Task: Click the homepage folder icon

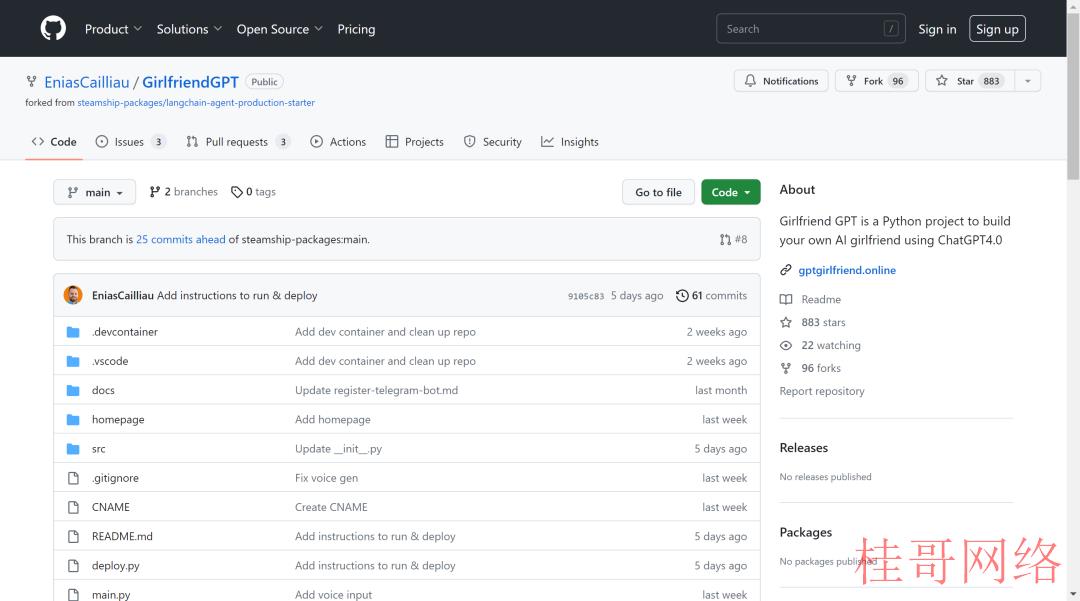Action: coord(73,419)
